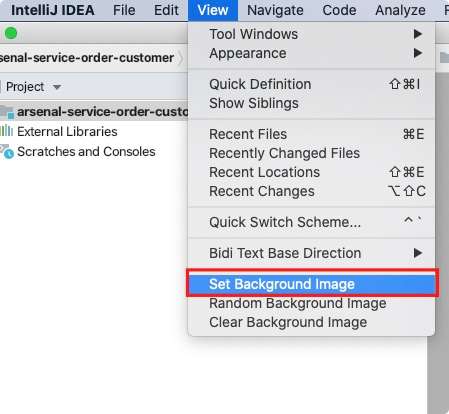Screen dimensions: 449x414
Task: Expand the Appearance submenu arrow
Action: [418, 53]
